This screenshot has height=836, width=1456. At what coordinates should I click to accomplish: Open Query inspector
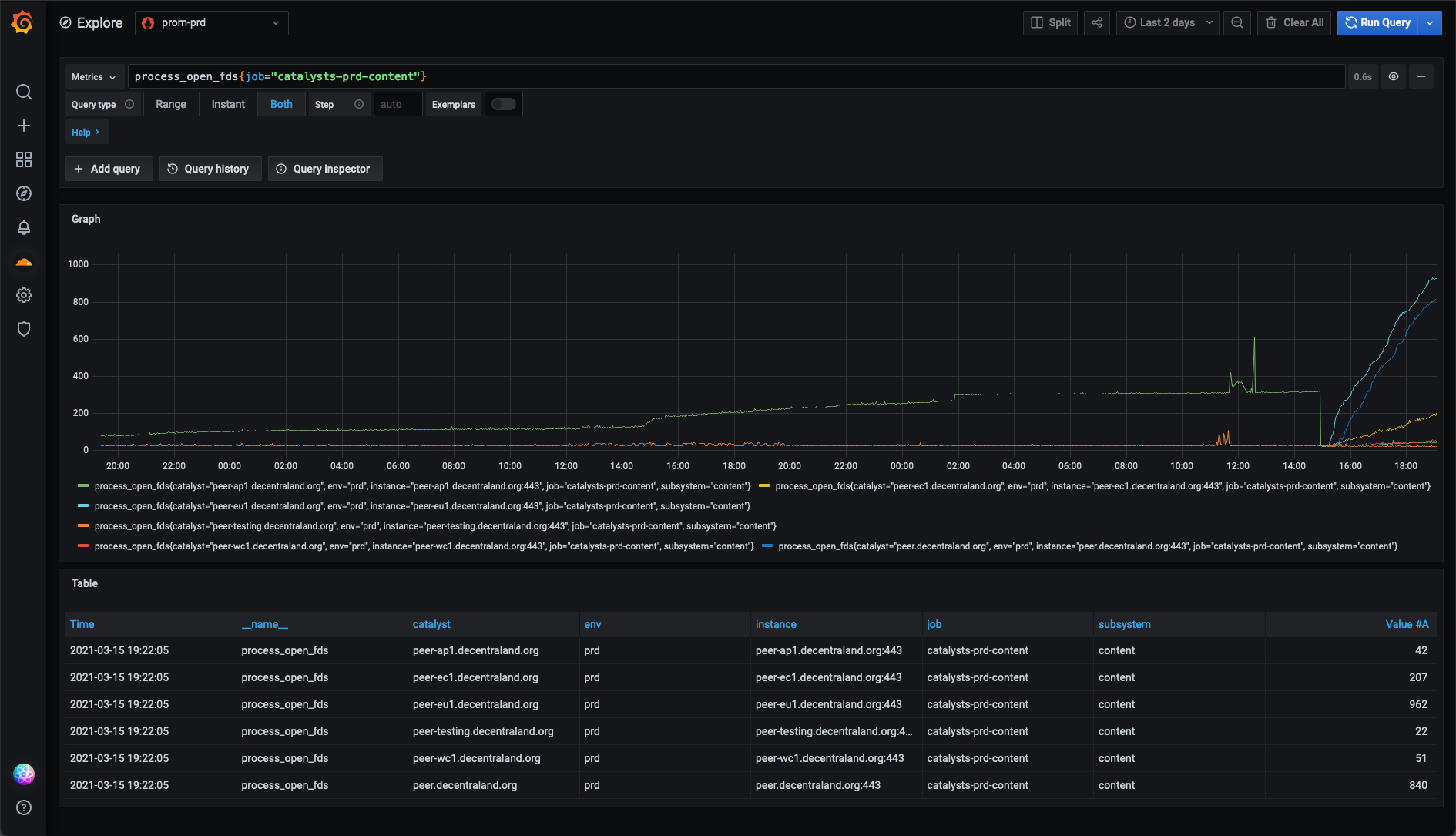point(324,169)
